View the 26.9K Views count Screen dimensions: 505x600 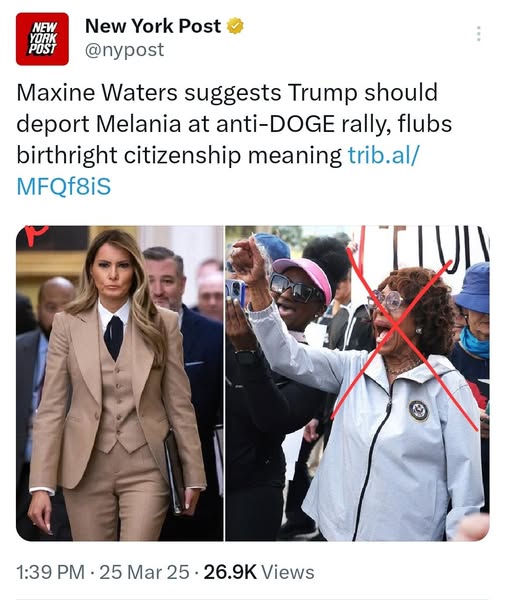259,572
